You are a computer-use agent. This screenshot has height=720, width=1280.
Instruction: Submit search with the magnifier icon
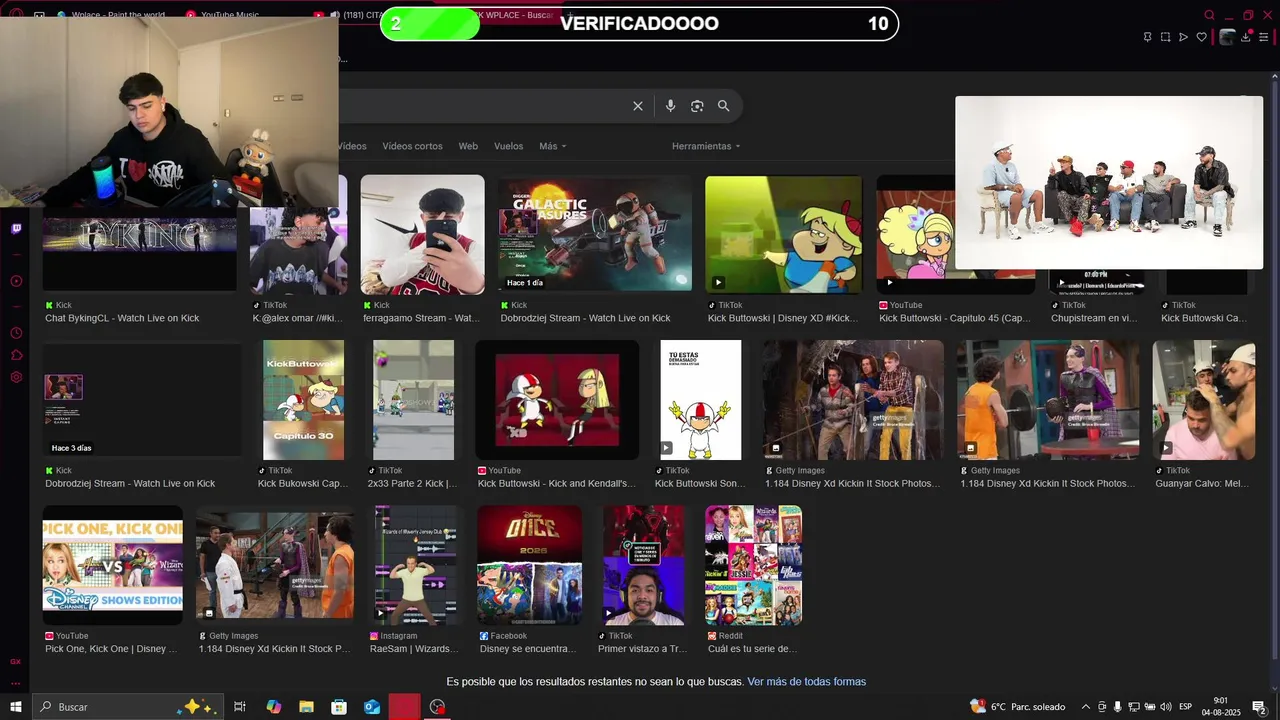pos(723,106)
